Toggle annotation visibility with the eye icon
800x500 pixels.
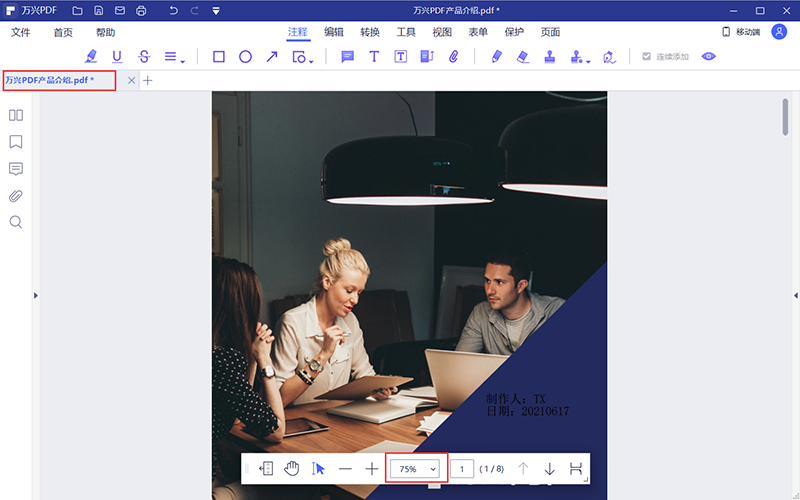709,57
